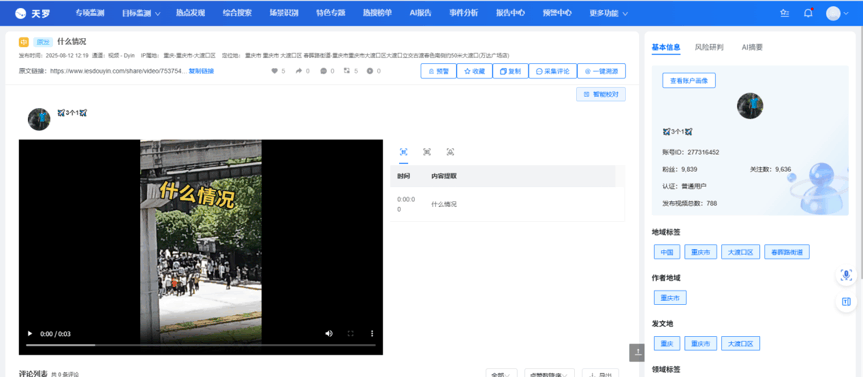Click the 天罗 logo icon
The height and width of the screenshot is (377, 863).
click(20, 13)
